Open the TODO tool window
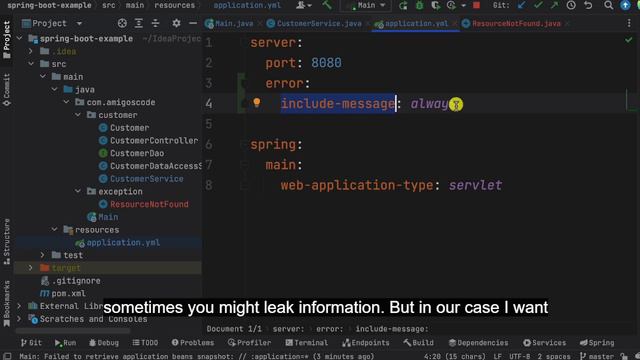This screenshot has height=360, width=640. 145,342
